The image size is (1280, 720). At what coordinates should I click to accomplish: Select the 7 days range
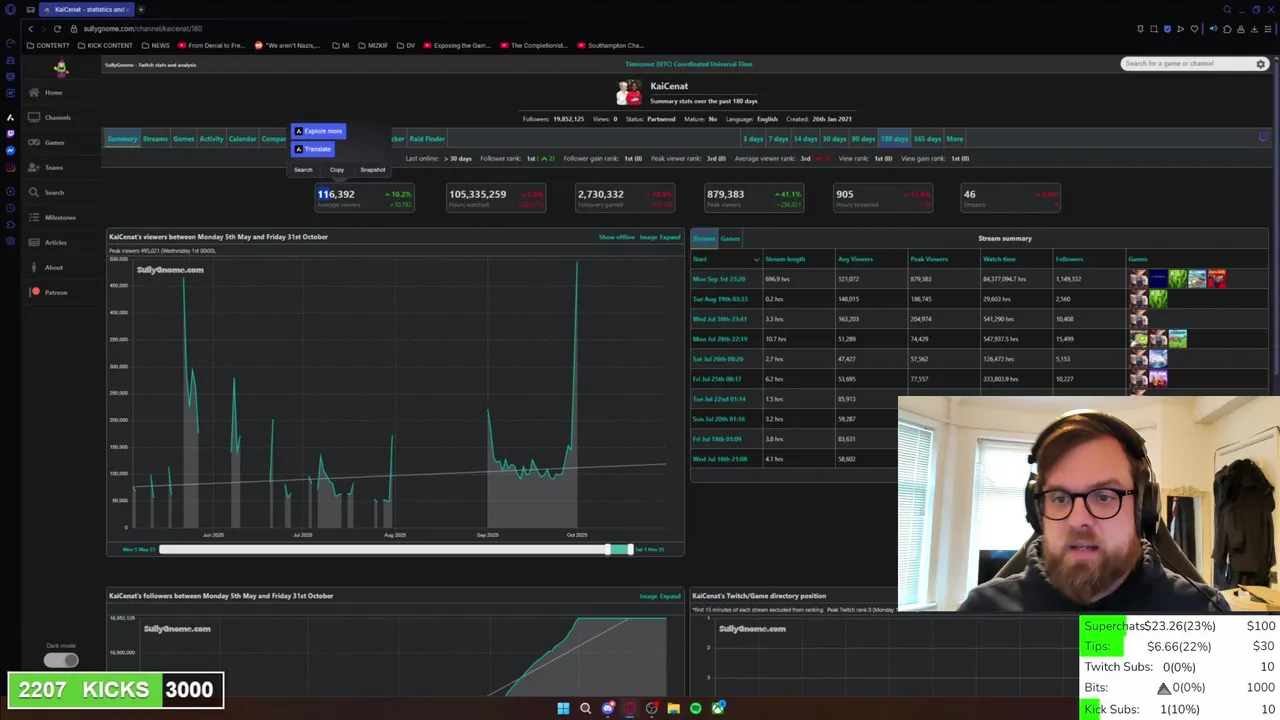[778, 139]
